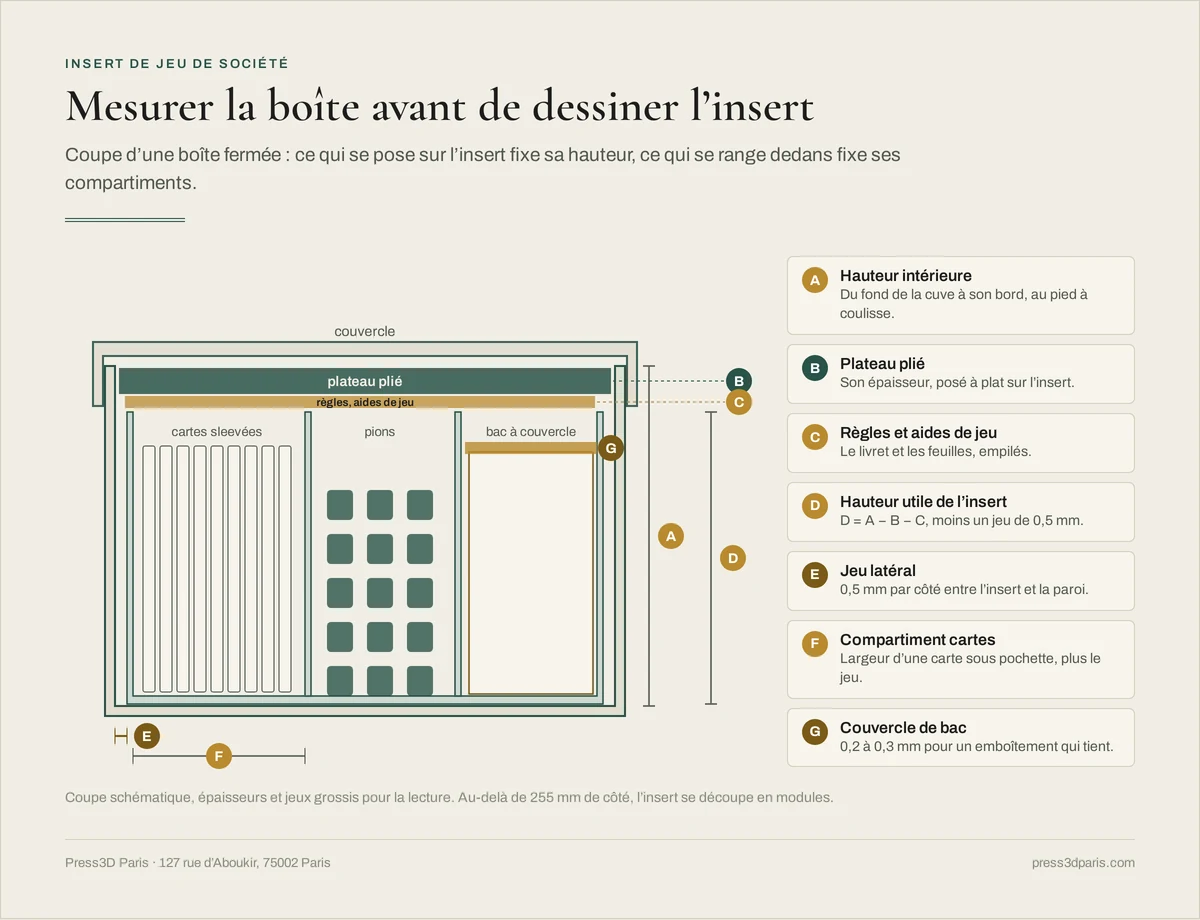Screen dimensions: 1200x920
Task: Click 'Son épaisseur, posé à plat' description
Action: 957,383
